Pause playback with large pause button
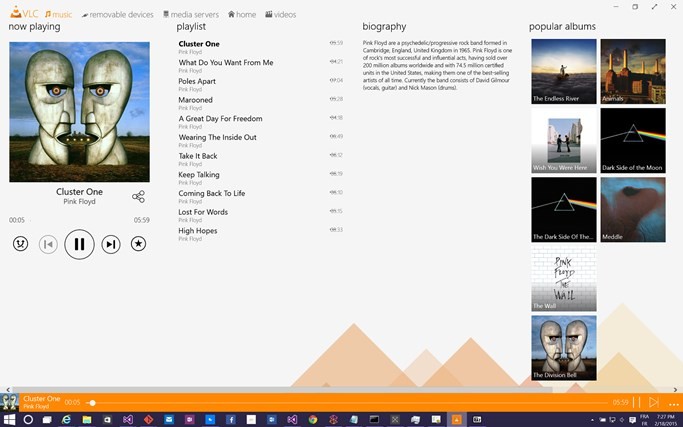This screenshot has width=683, height=427. tap(79, 244)
